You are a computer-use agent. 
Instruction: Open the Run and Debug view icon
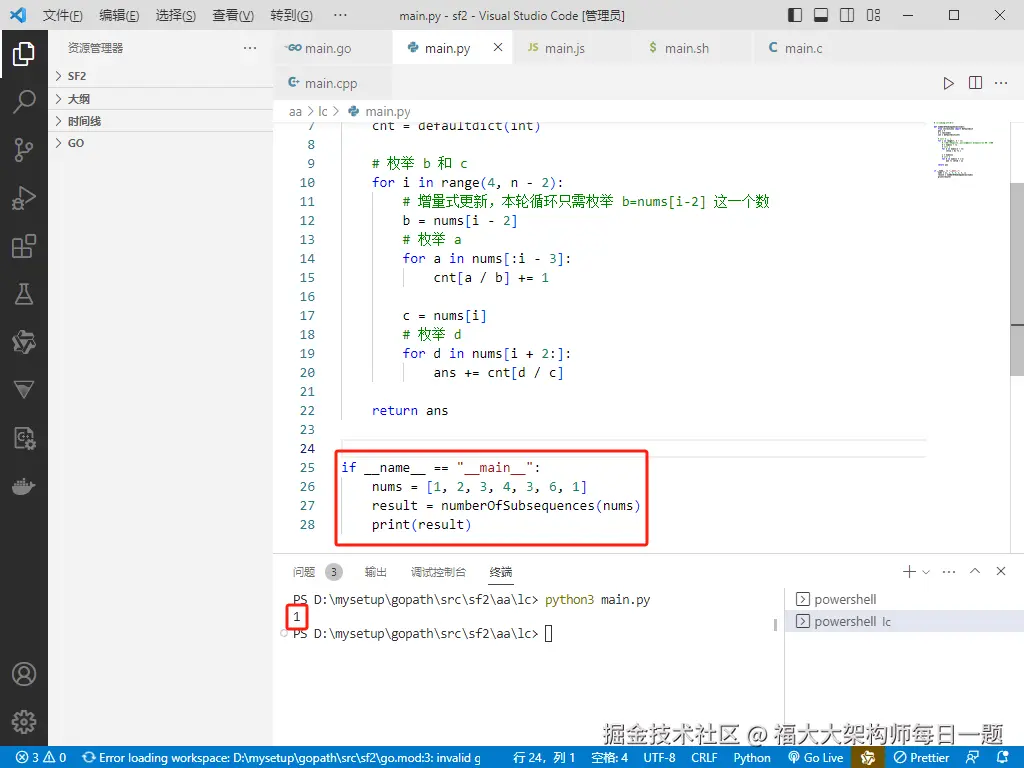[x=24, y=198]
